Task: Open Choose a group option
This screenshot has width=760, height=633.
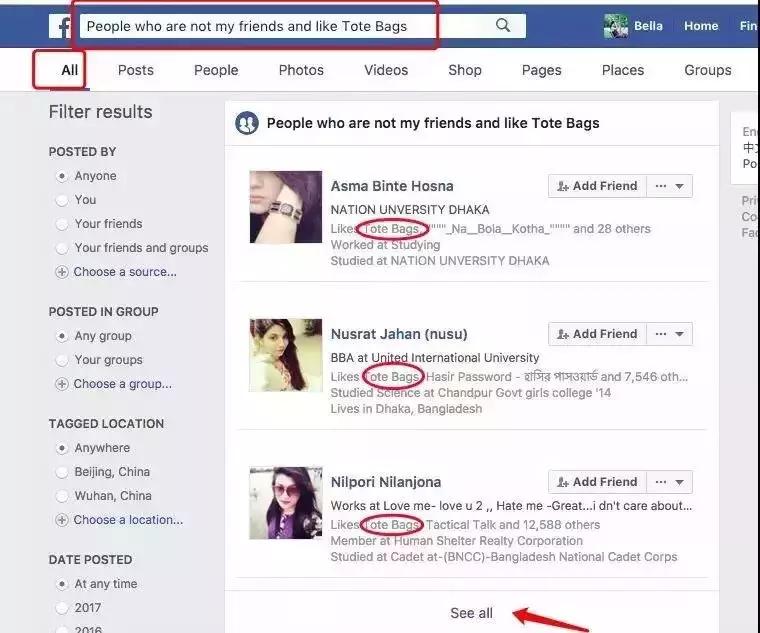Action: click(123, 384)
